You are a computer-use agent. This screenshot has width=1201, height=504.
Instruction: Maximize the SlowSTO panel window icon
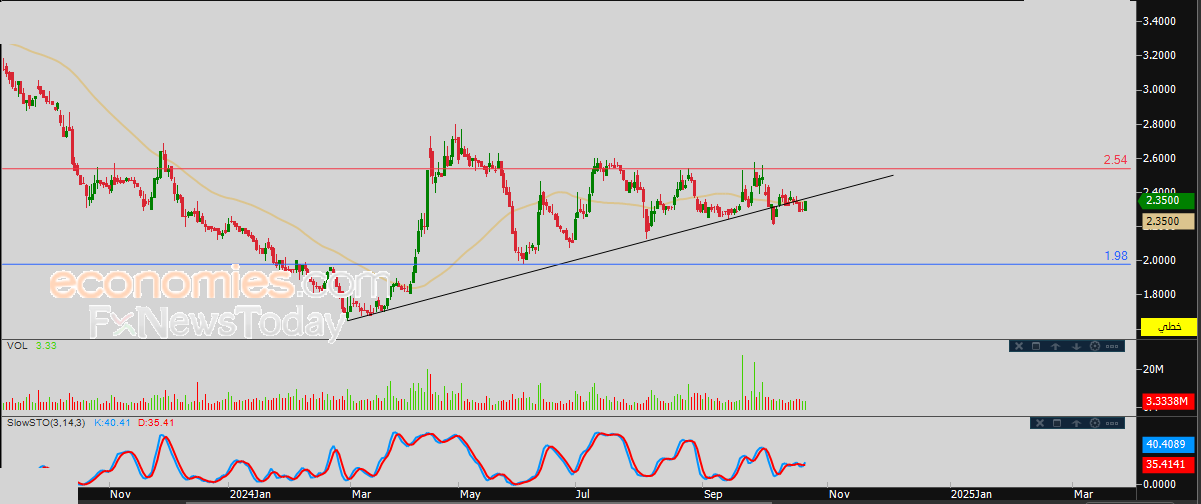pyautogui.click(x=1057, y=424)
